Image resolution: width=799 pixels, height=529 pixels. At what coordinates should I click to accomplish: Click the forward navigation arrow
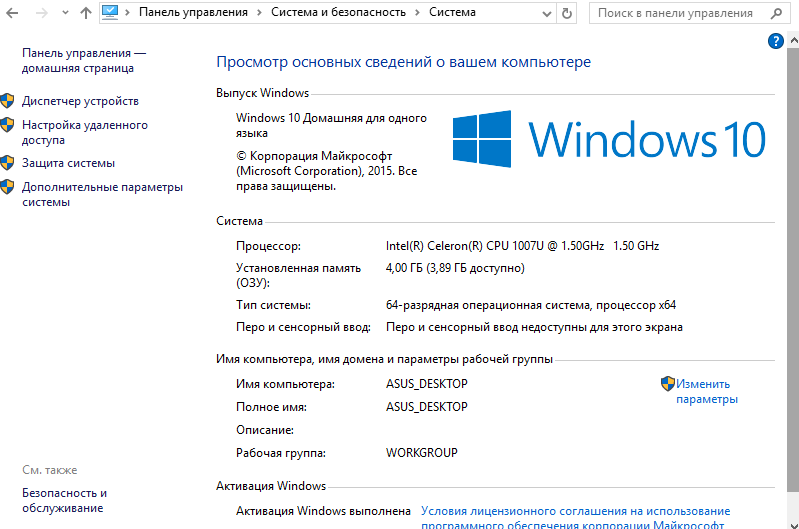pyautogui.click(x=42, y=13)
